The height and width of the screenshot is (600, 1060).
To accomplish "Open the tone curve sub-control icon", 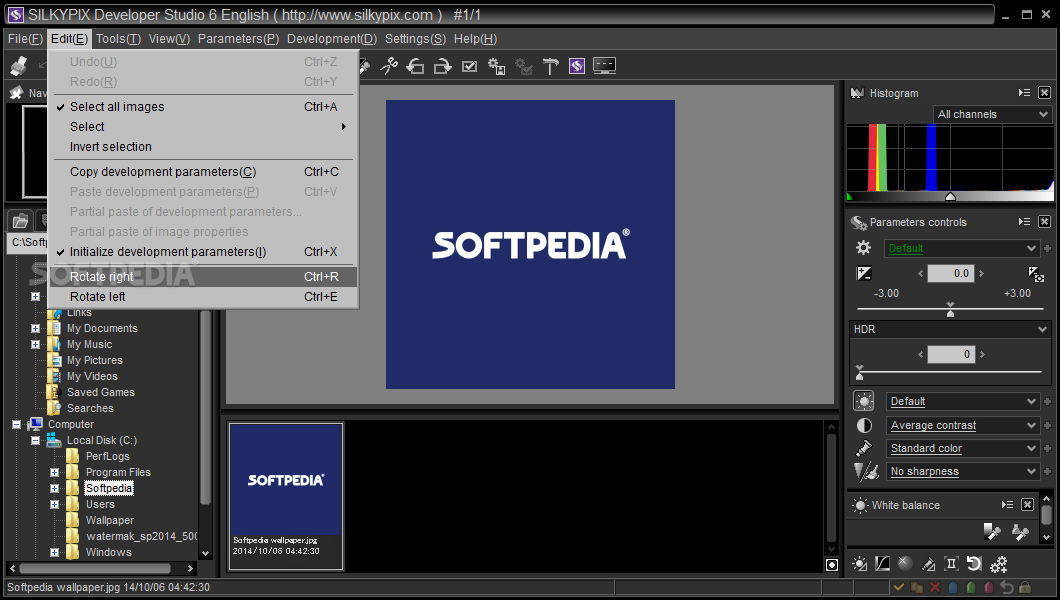I will pos(882,564).
